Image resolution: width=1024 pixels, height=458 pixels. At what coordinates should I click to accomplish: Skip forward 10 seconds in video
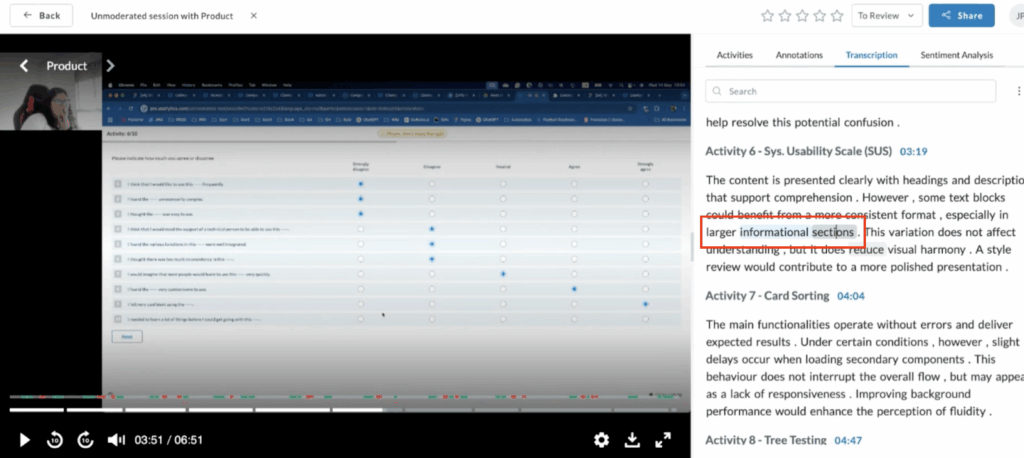tap(86, 440)
